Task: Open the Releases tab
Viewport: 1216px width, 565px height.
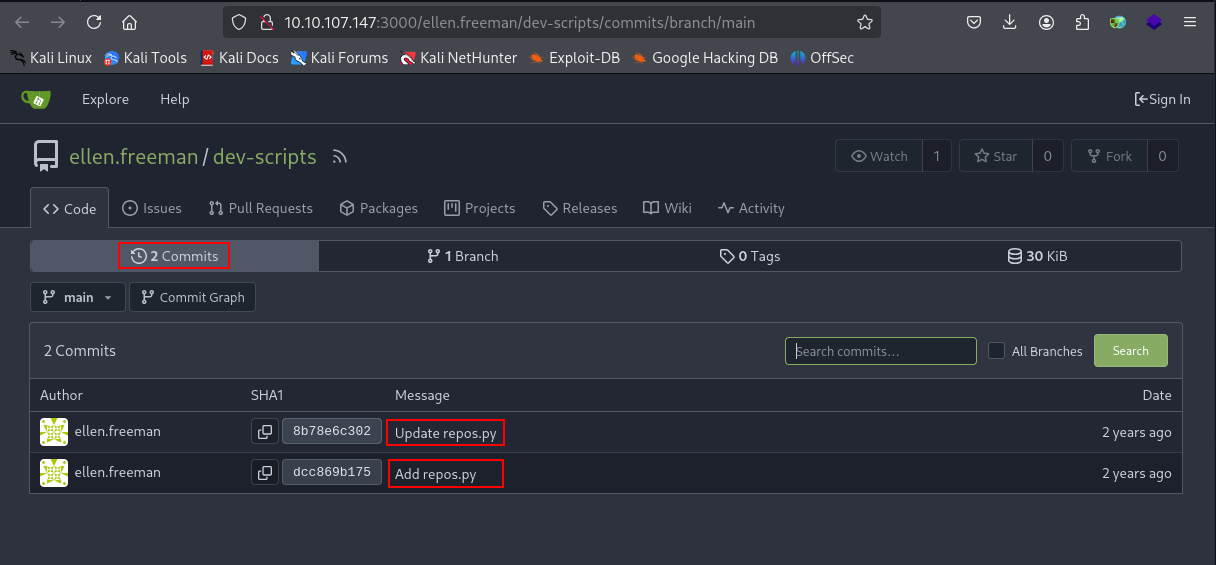Action: (580, 208)
